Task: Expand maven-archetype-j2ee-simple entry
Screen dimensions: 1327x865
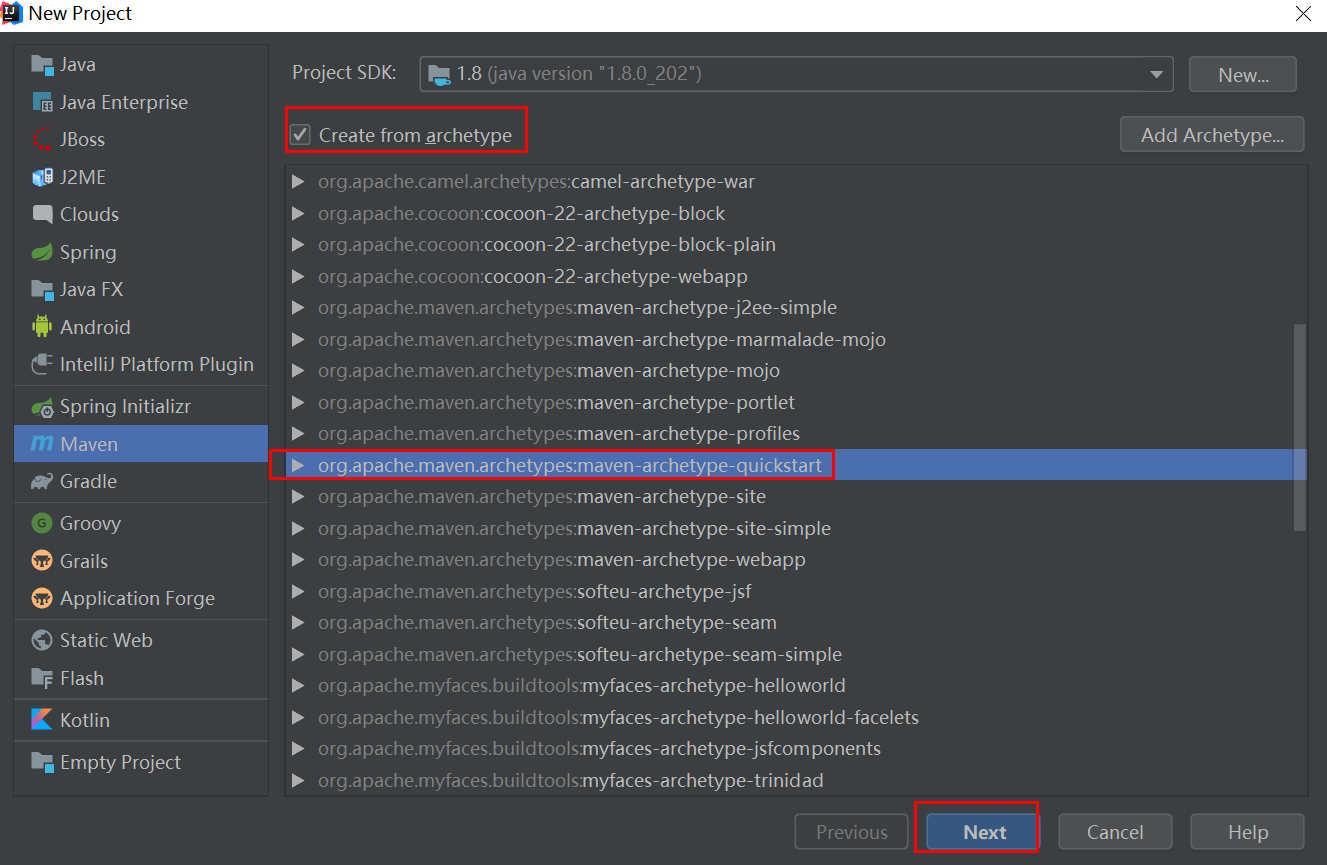Action: tap(297, 308)
